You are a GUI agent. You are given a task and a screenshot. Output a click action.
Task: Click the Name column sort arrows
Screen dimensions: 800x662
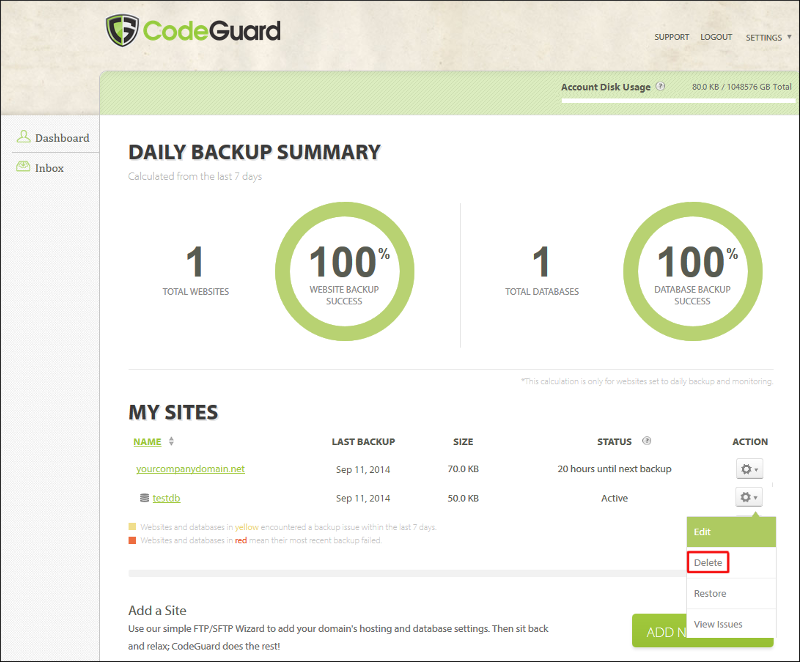pyautogui.click(x=171, y=441)
